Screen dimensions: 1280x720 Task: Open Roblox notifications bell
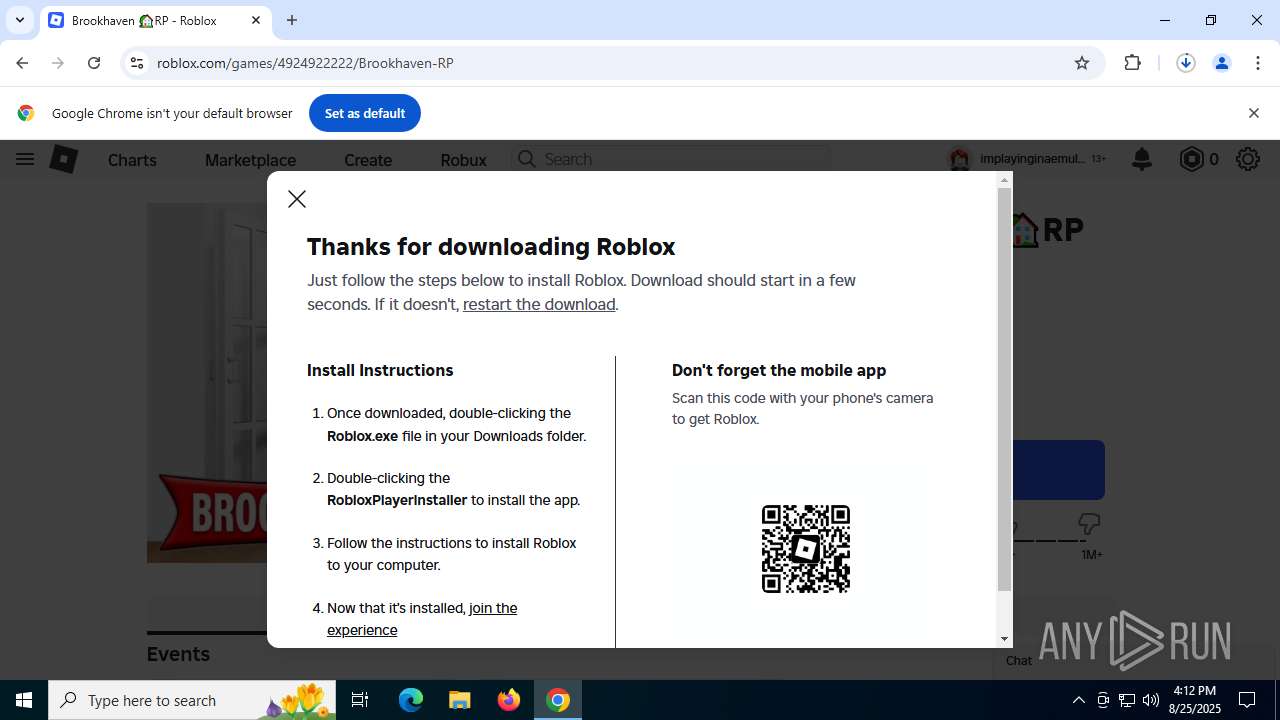coord(1142,159)
